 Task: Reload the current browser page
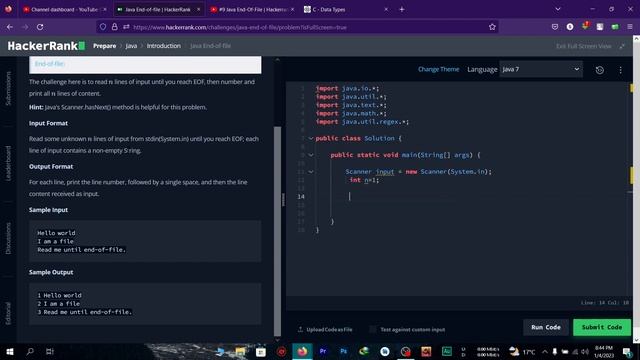point(40,27)
